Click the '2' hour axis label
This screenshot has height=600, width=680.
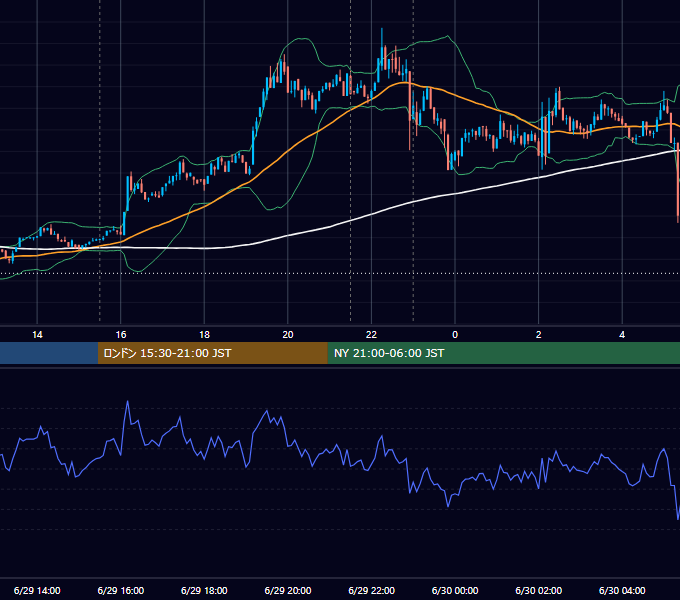coord(539,335)
